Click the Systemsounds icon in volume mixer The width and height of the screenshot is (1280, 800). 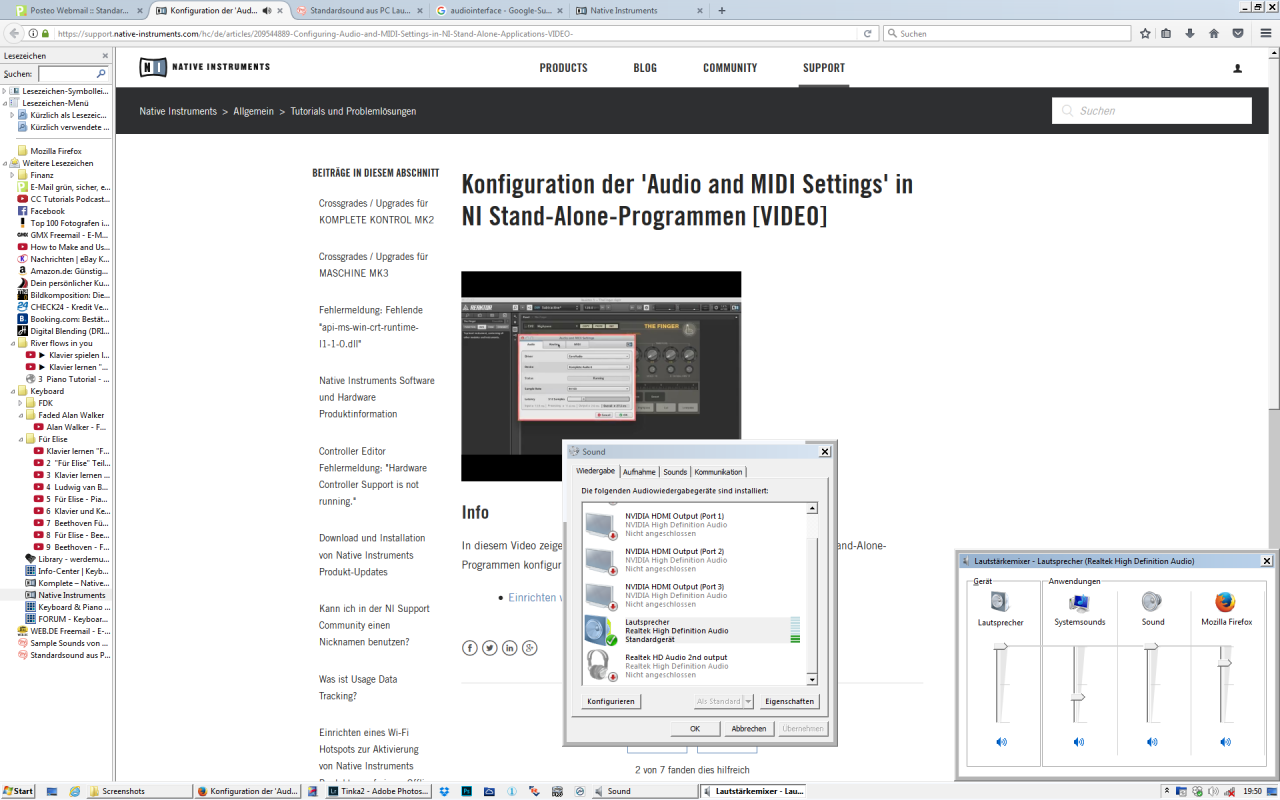click(x=1079, y=602)
